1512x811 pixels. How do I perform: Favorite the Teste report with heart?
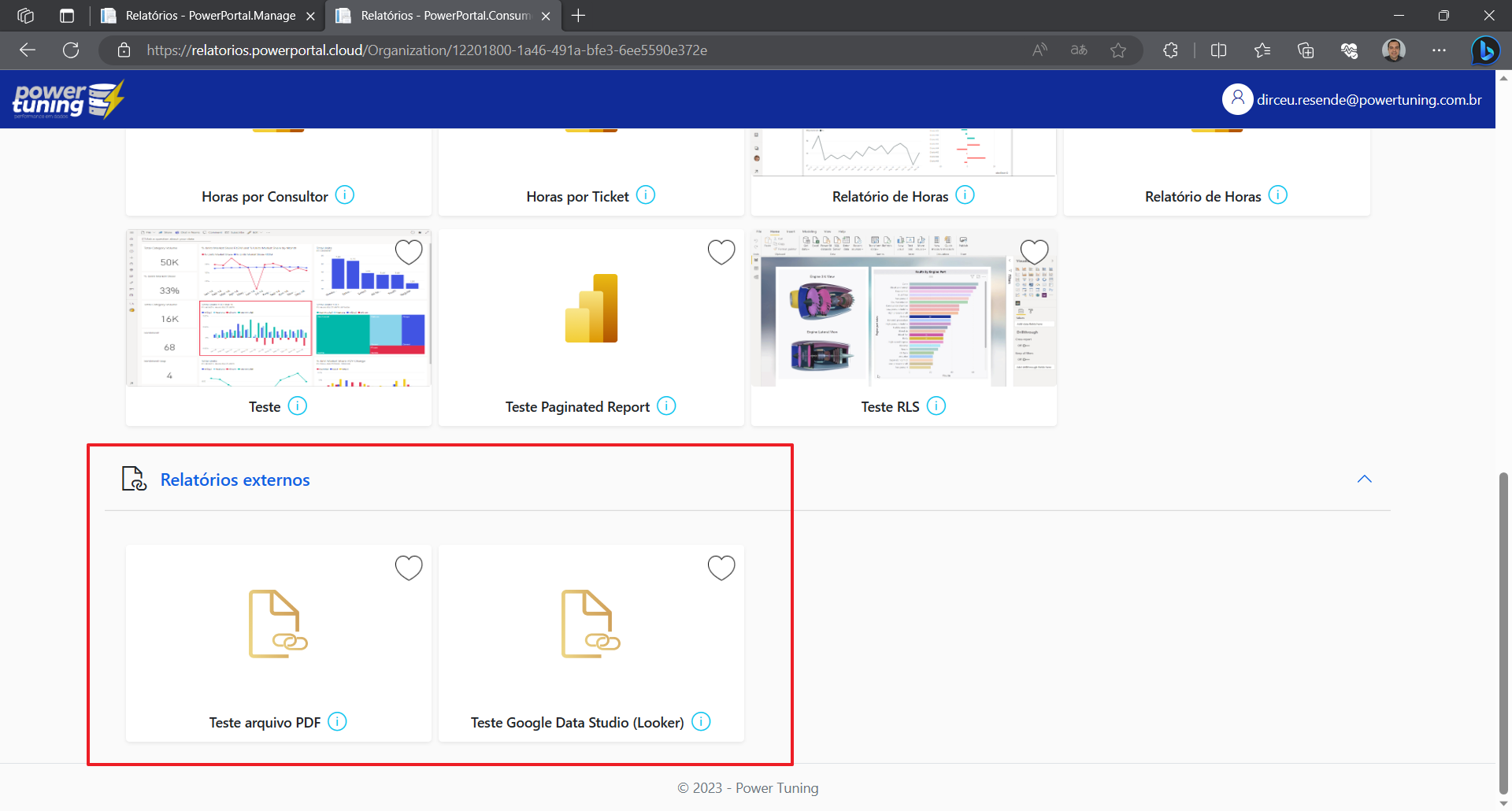(x=409, y=253)
